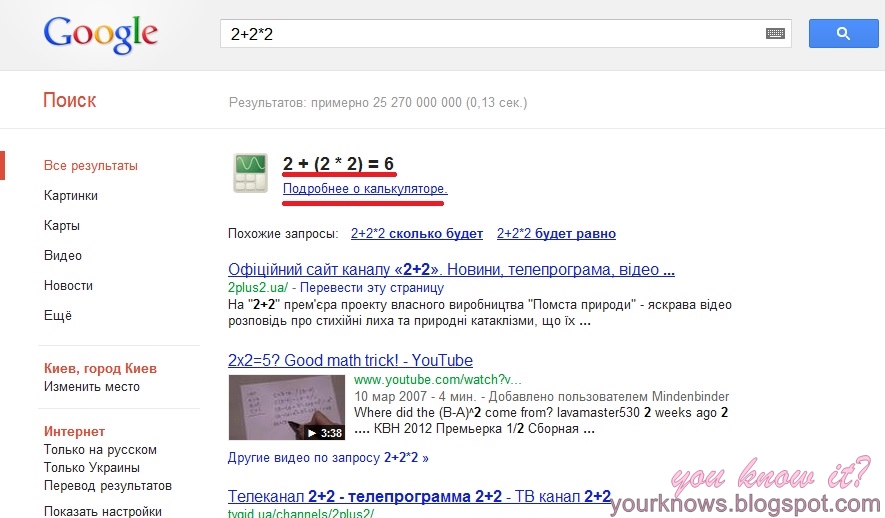This screenshot has height=518, width=885.
Task: Click the blue magnifier search button
Action: pyautogui.click(x=843, y=33)
